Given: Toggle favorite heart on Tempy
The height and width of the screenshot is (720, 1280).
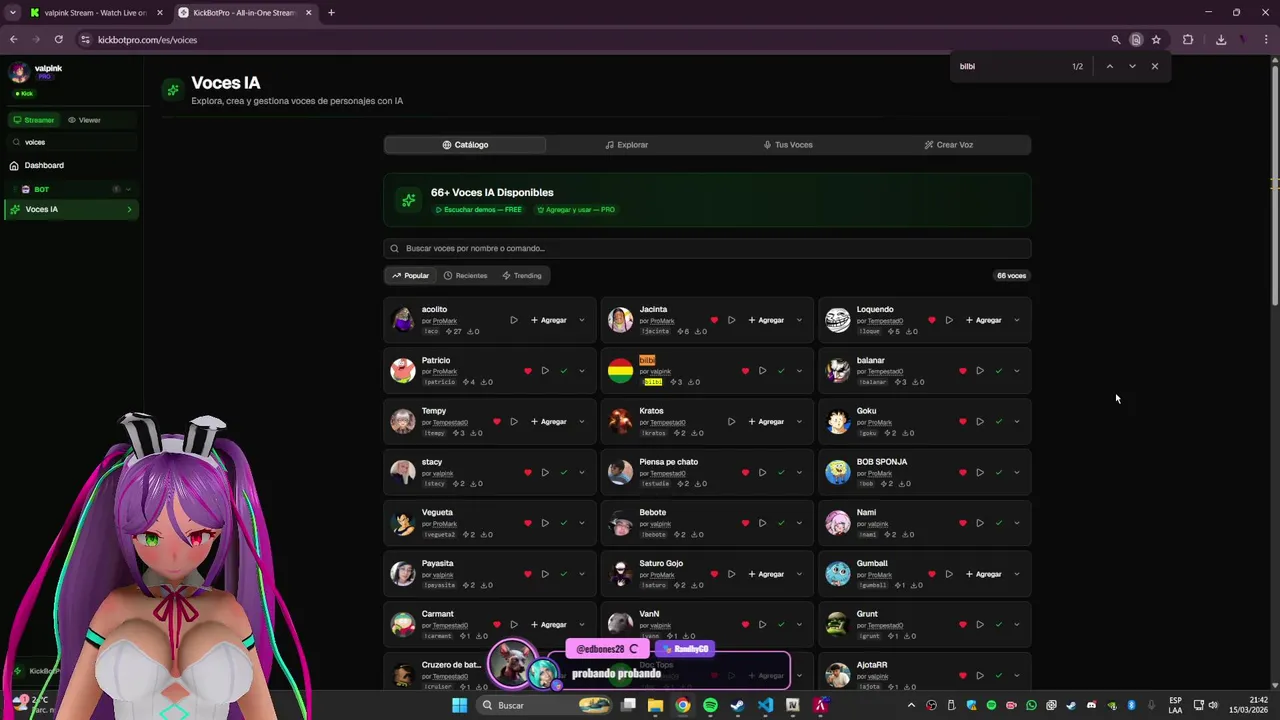Looking at the screenshot, I should [497, 422].
